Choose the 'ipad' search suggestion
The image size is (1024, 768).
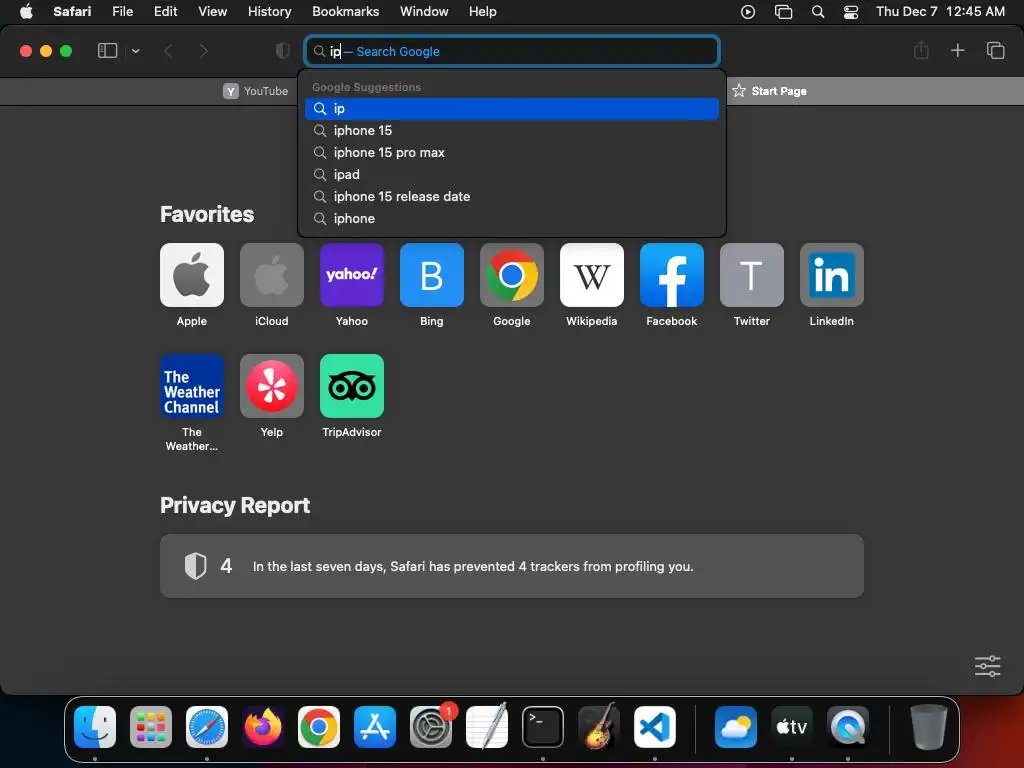512,174
